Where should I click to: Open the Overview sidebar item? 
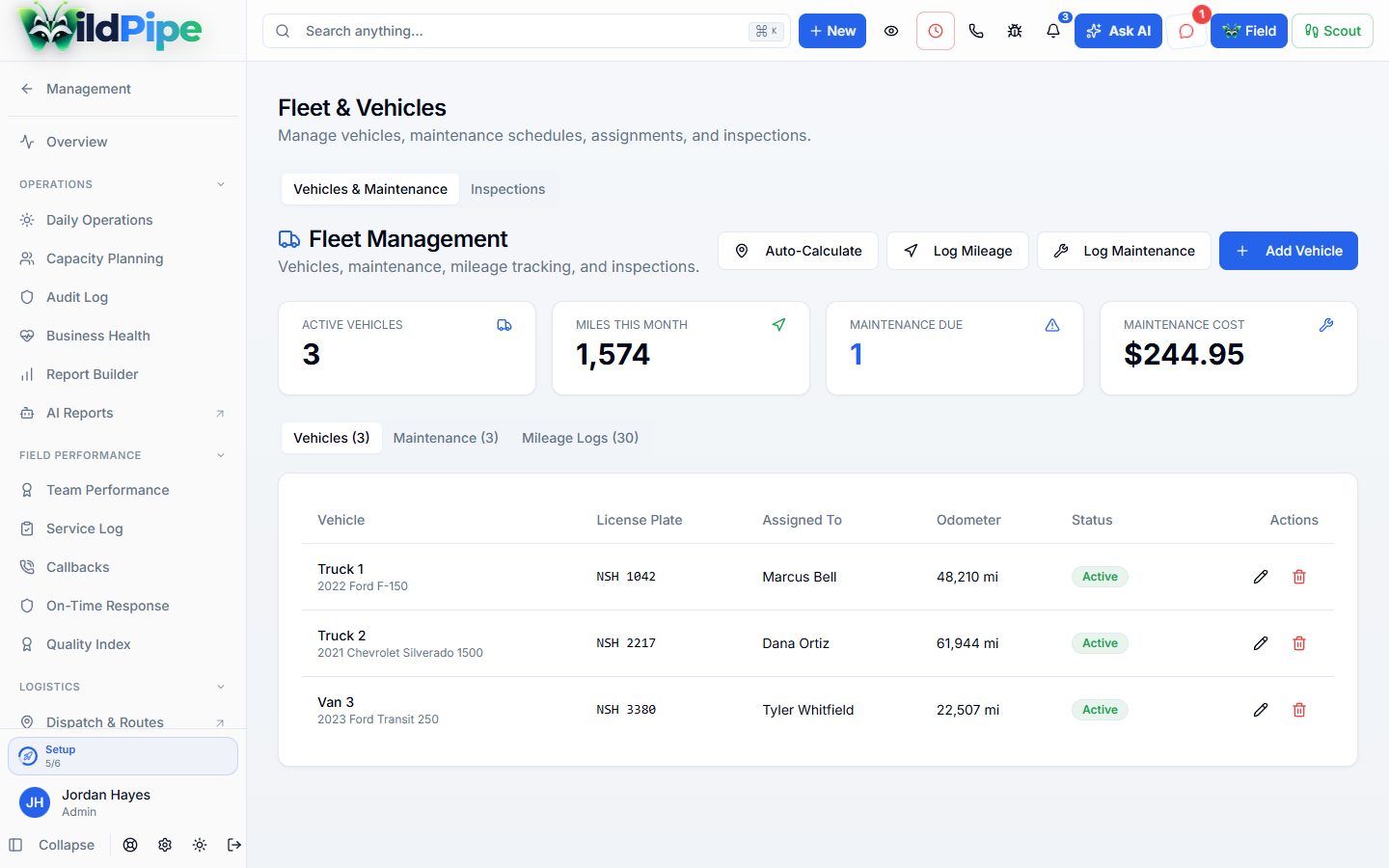click(123, 142)
